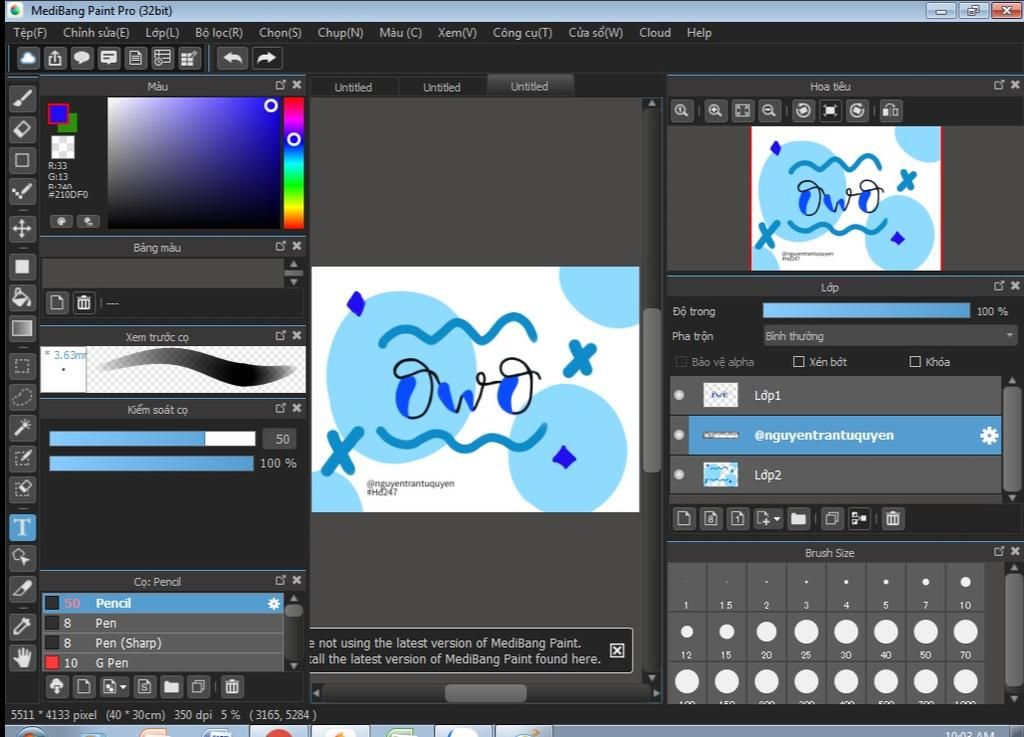Viewport: 1024px width, 737px height.
Task: Choose brush size 70 preset
Action: coord(965,638)
